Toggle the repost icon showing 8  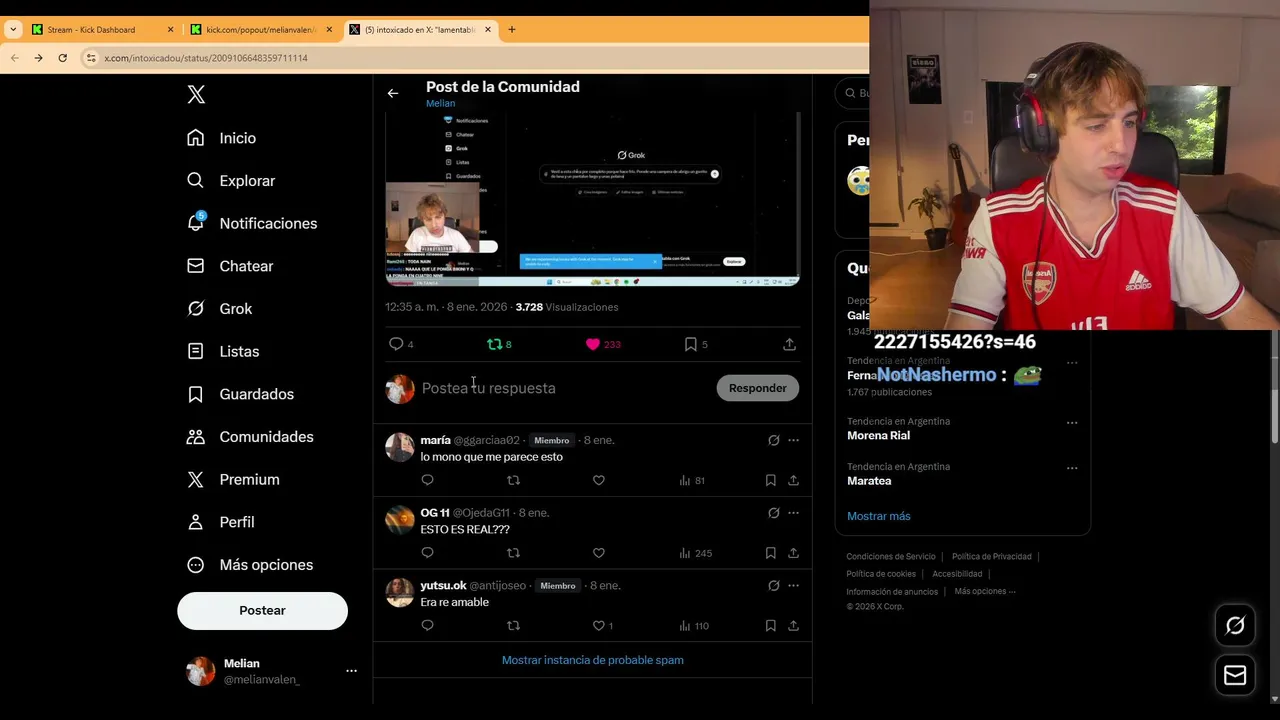pos(499,344)
